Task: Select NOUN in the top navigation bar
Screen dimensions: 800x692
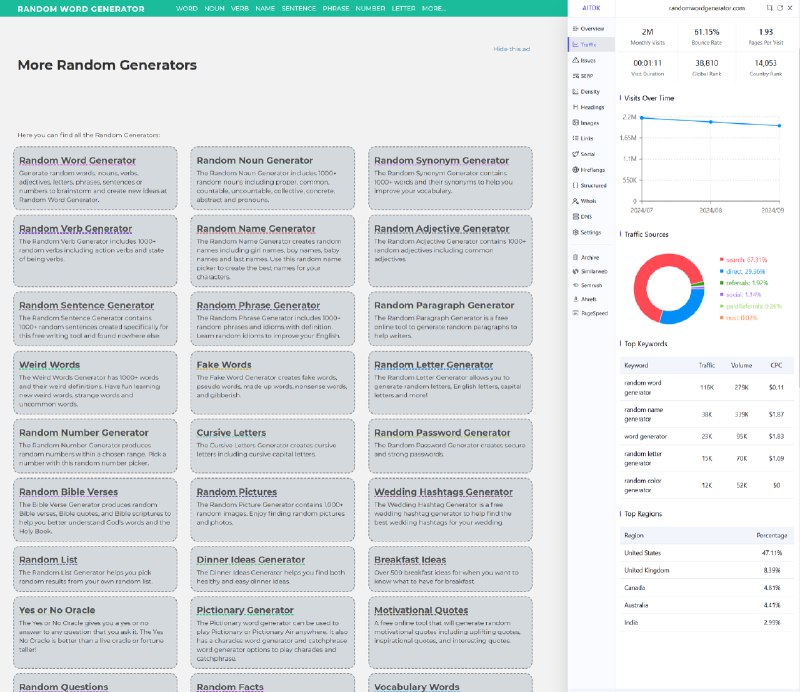Action: [x=214, y=9]
